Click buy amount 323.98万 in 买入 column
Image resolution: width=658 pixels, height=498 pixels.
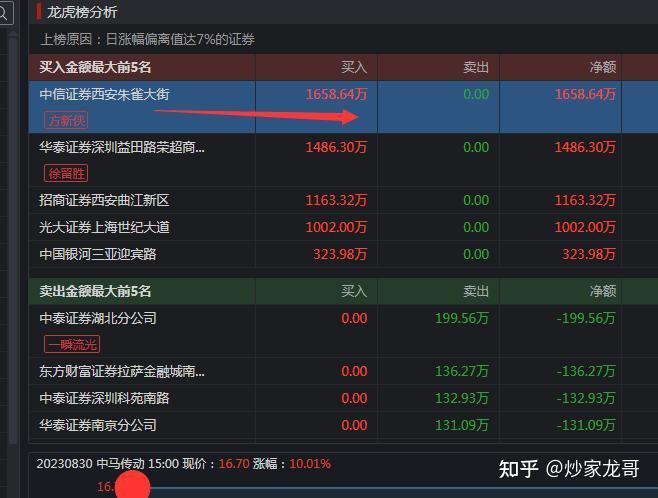pyautogui.click(x=340, y=254)
